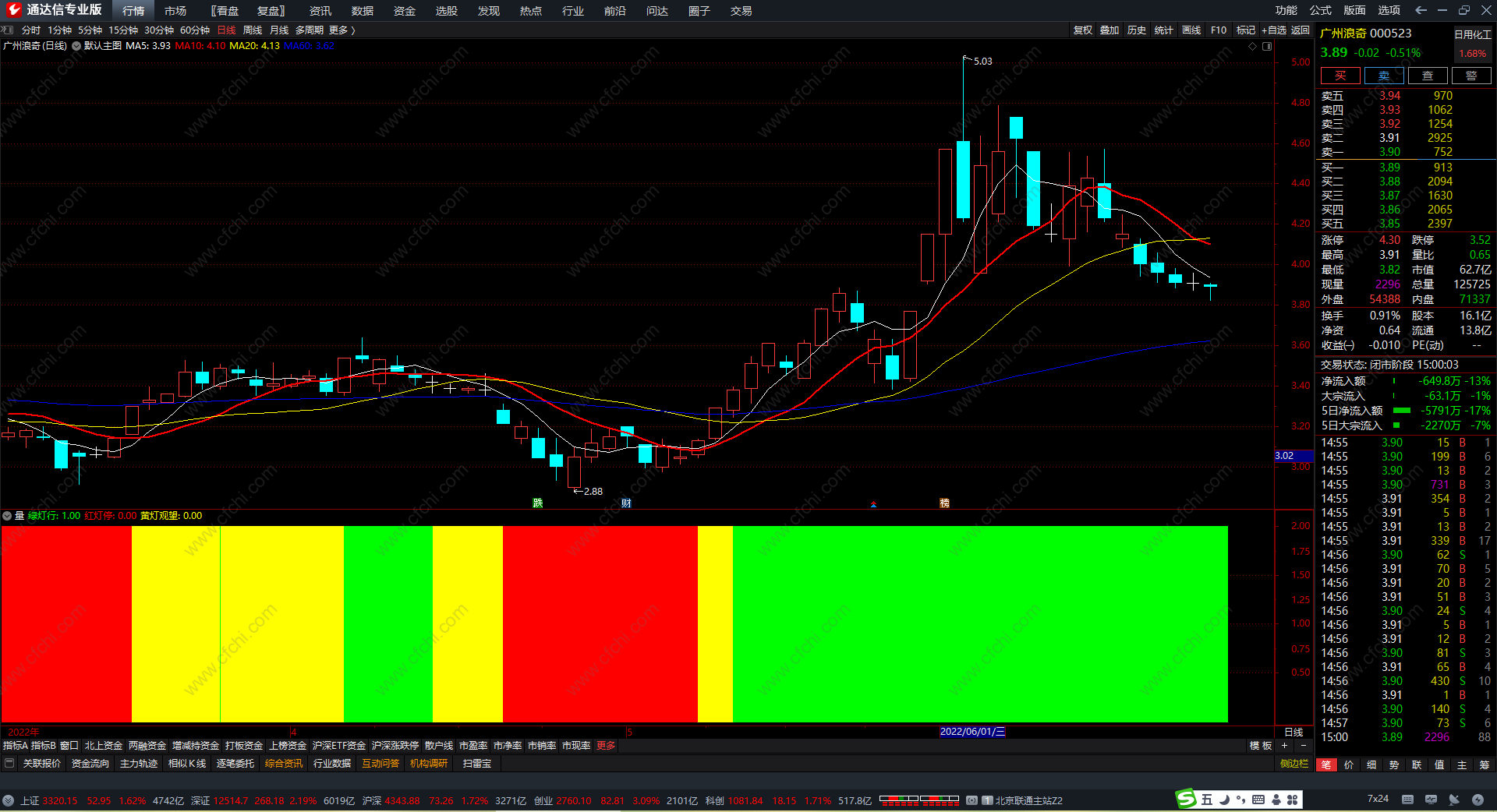Click the left-edge toggle icon before 分时

[x=8, y=30]
